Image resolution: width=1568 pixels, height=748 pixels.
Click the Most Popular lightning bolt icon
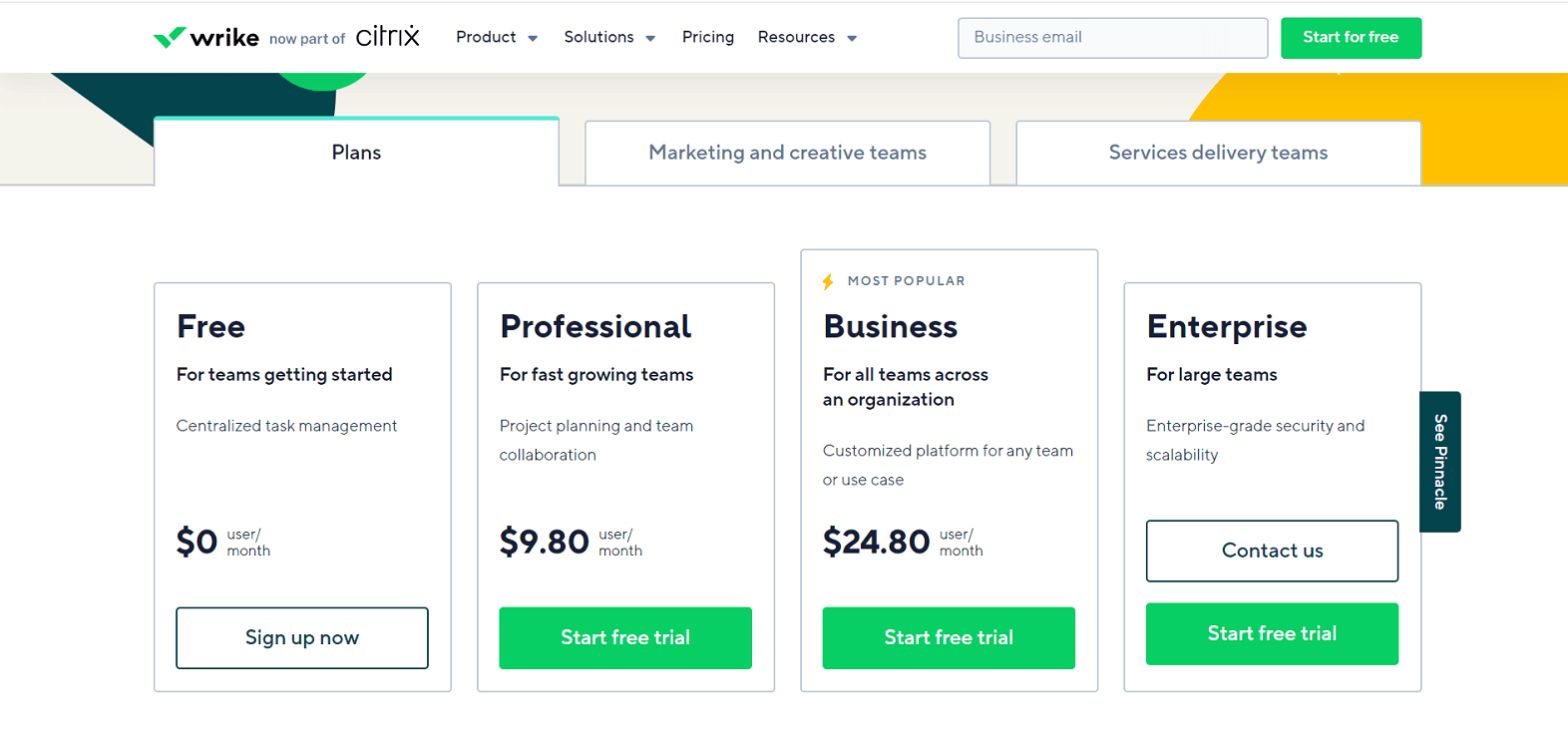(828, 281)
